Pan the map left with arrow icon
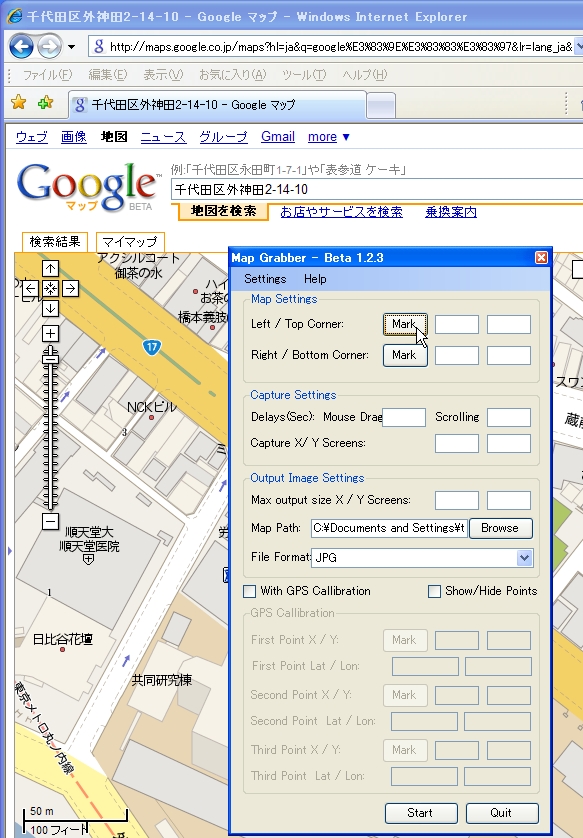This screenshot has height=838, width=583. click(30, 289)
